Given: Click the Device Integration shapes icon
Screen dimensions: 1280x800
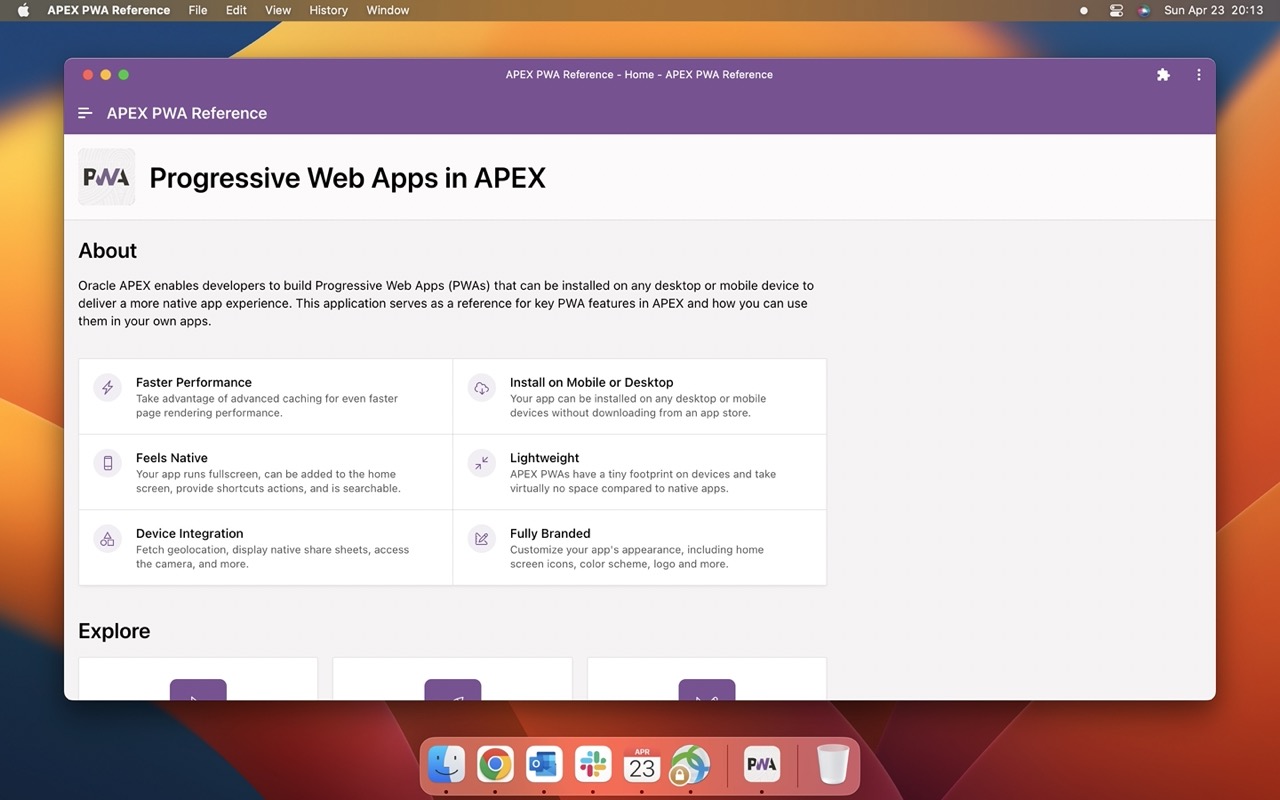Looking at the screenshot, I should (x=108, y=539).
